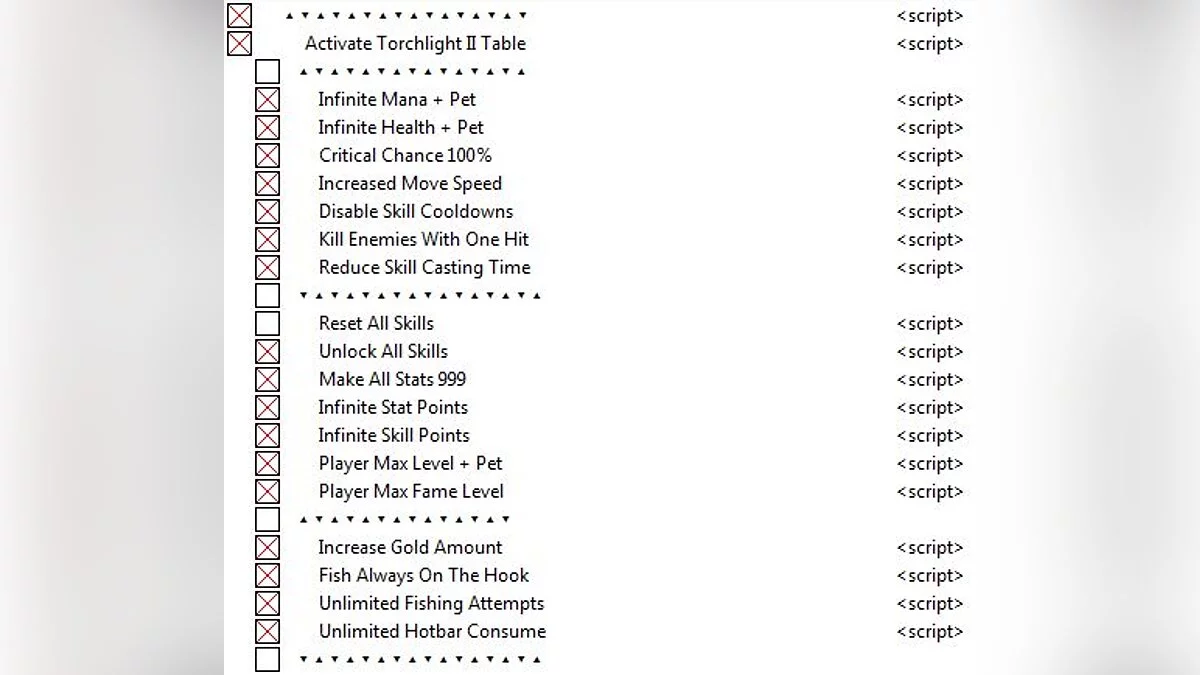Image resolution: width=1200 pixels, height=675 pixels.
Task: Toggle the Activate Torchlight II Table checkbox
Action: [239, 44]
